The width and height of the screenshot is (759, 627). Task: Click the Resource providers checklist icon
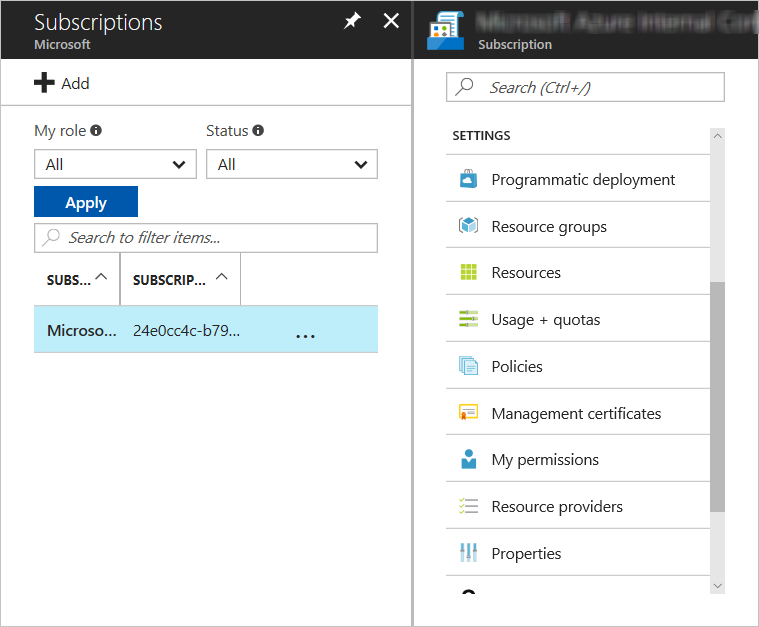468,506
